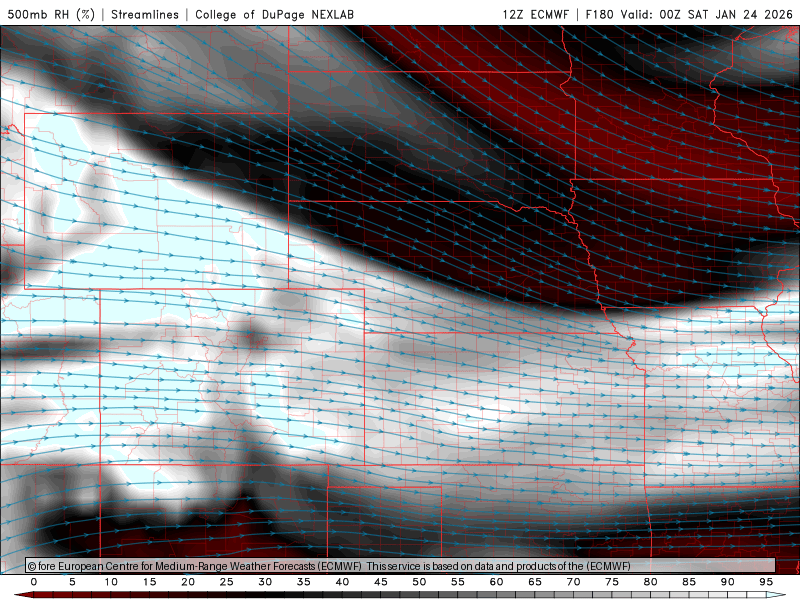Click the '45' value on the color scale

381,582
